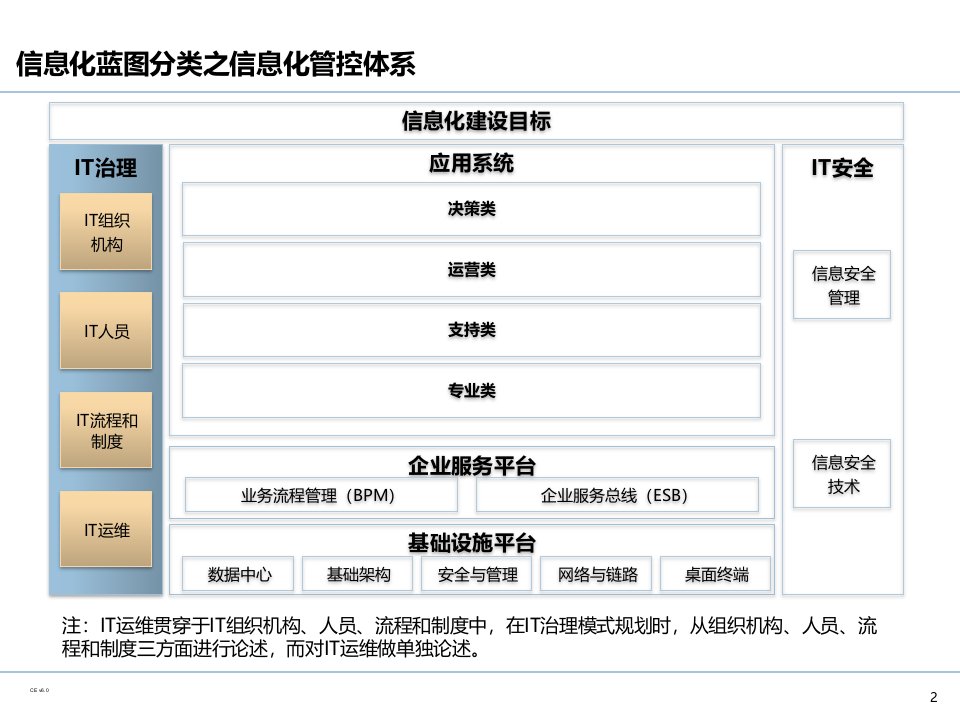
Task: Select the 数据中心 box
Action: (238, 574)
